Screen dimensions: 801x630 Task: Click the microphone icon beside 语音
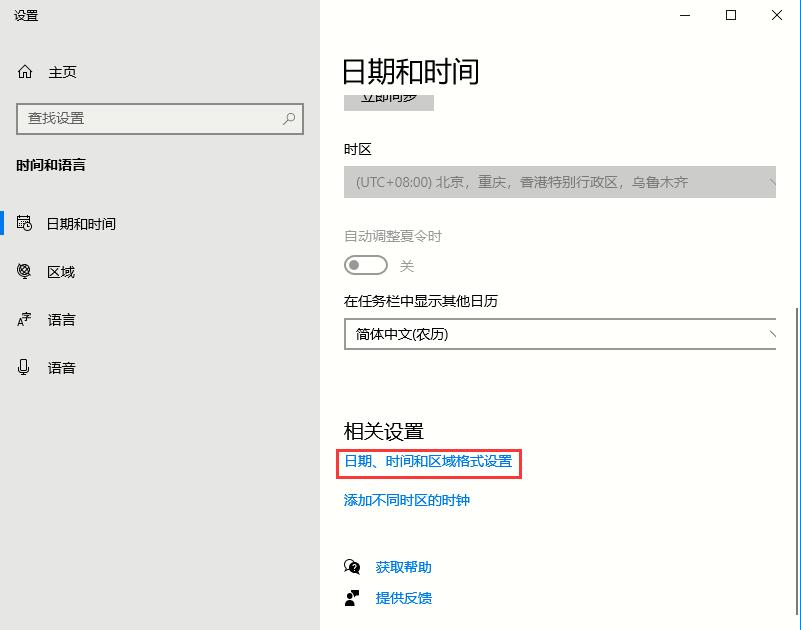(24, 367)
